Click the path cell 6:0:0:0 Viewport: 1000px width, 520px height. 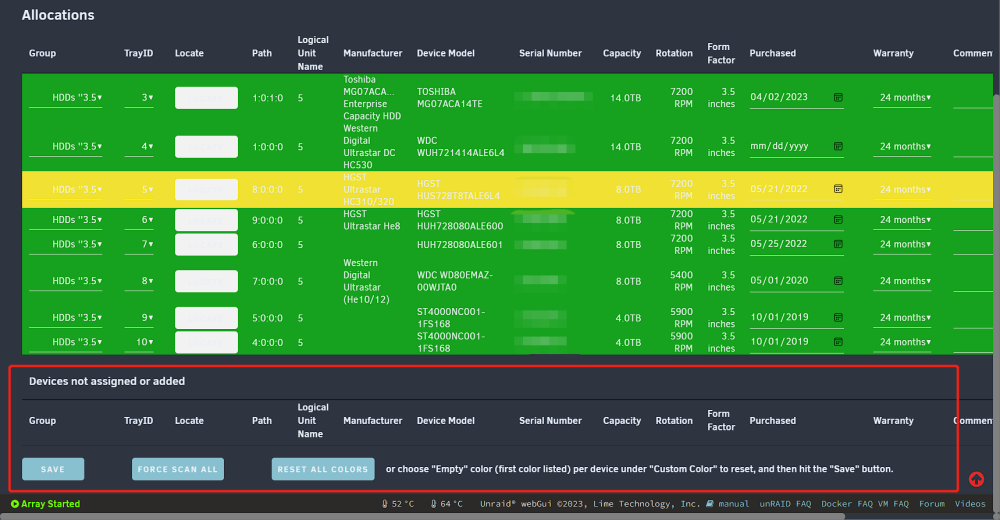pos(267,244)
